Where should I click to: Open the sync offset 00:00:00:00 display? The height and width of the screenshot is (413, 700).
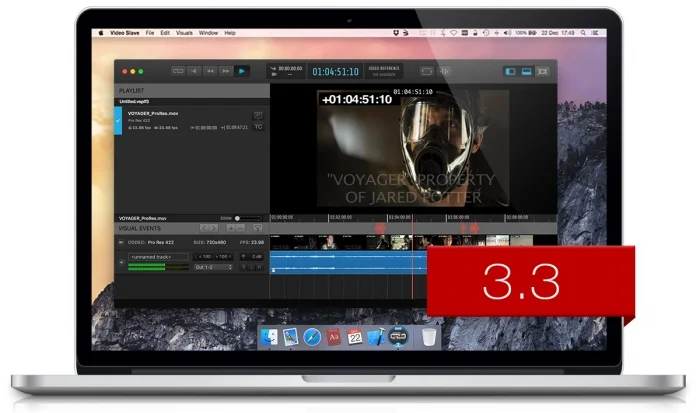pyautogui.click(x=286, y=71)
